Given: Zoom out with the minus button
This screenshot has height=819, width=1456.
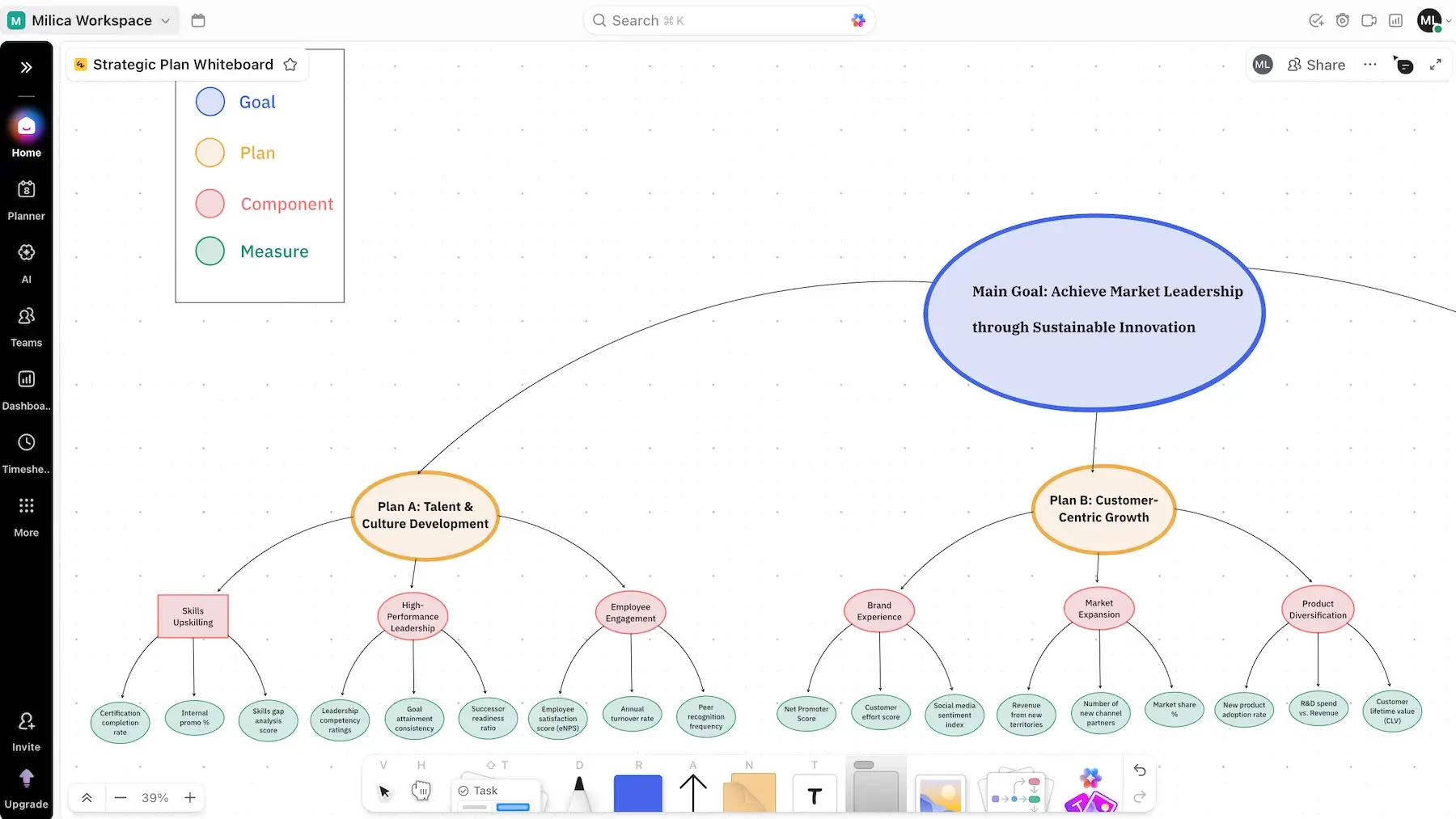Looking at the screenshot, I should click(x=121, y=798).
